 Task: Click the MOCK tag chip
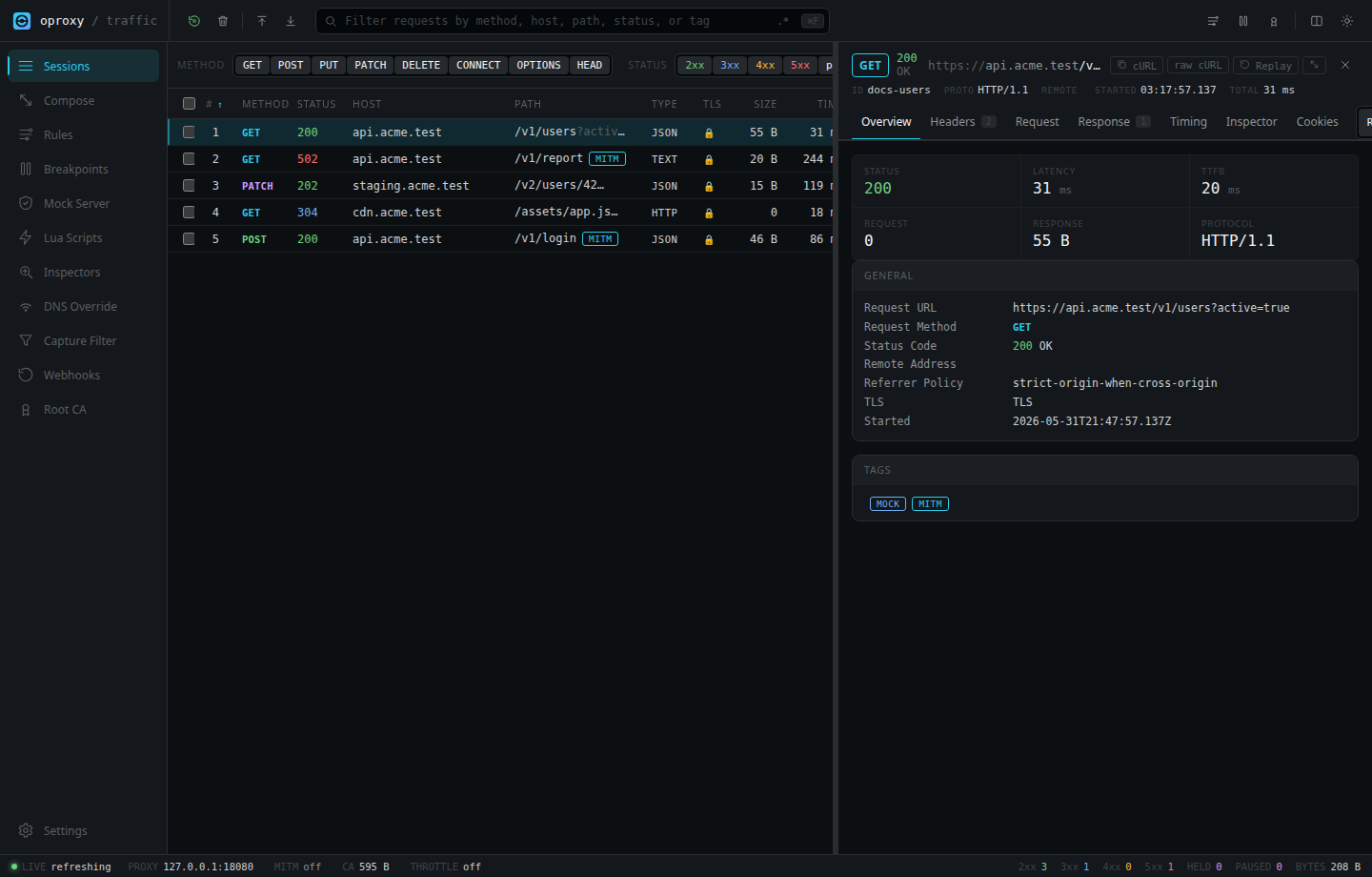(x=888, y=503)
